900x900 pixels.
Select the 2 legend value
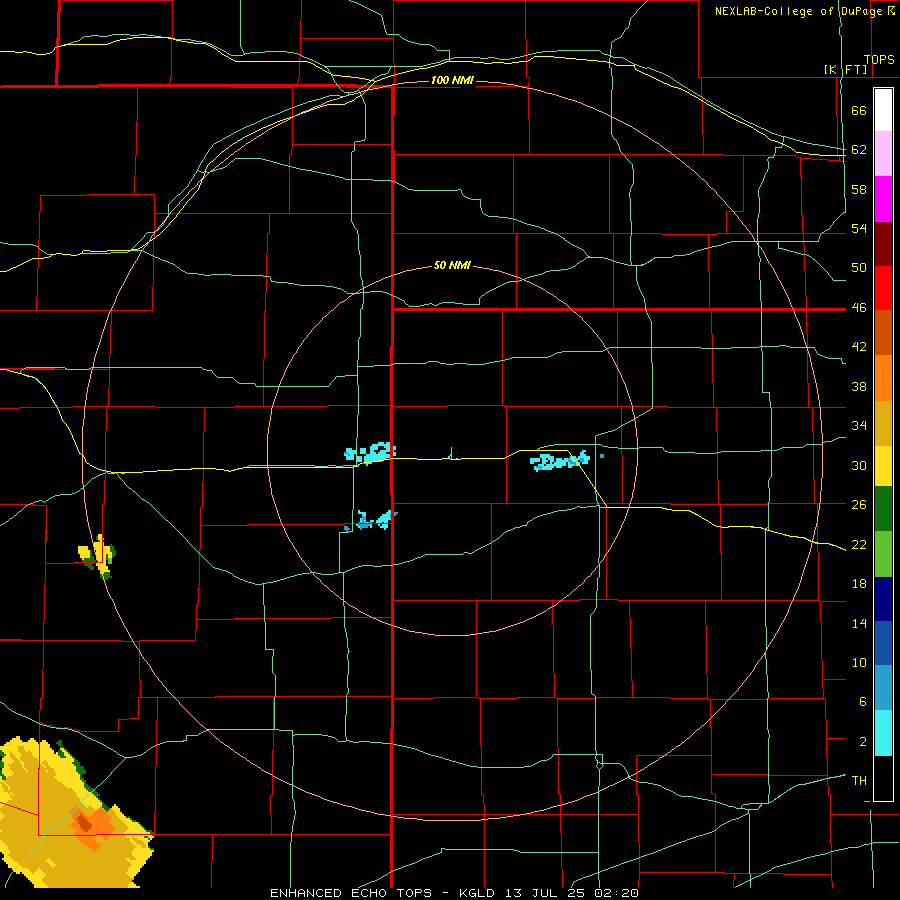tap(862, 741)
